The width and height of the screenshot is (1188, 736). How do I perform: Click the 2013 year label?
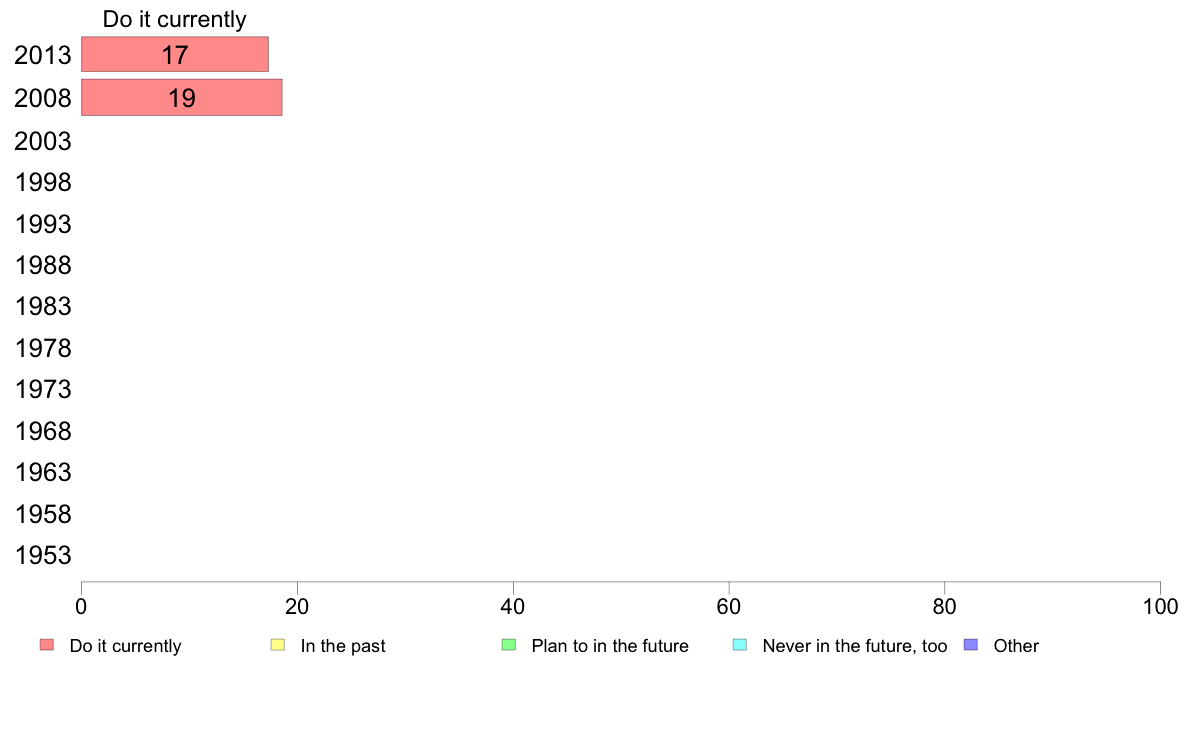coord(42,55)
